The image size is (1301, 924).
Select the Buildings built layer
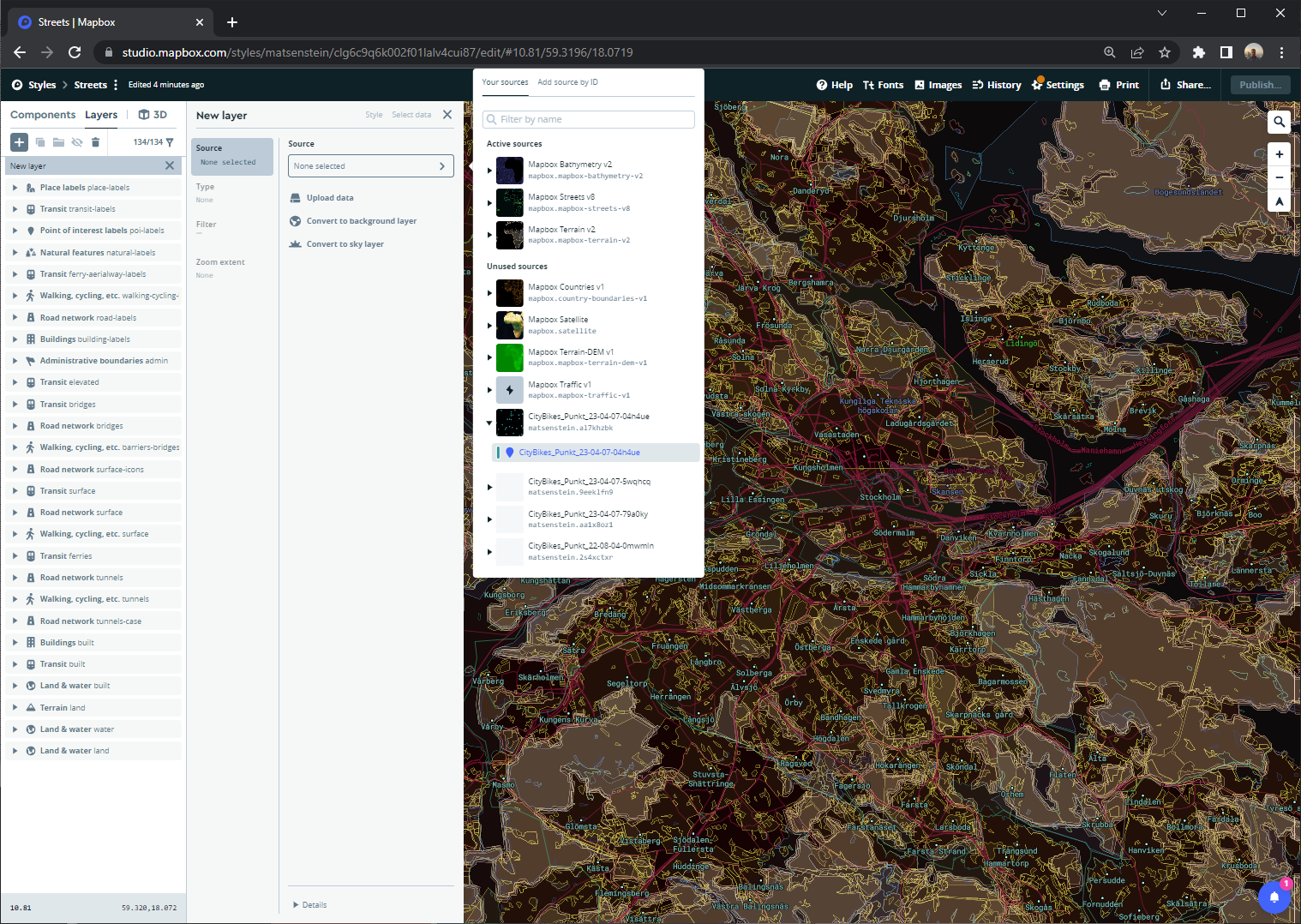click(95, 643)
